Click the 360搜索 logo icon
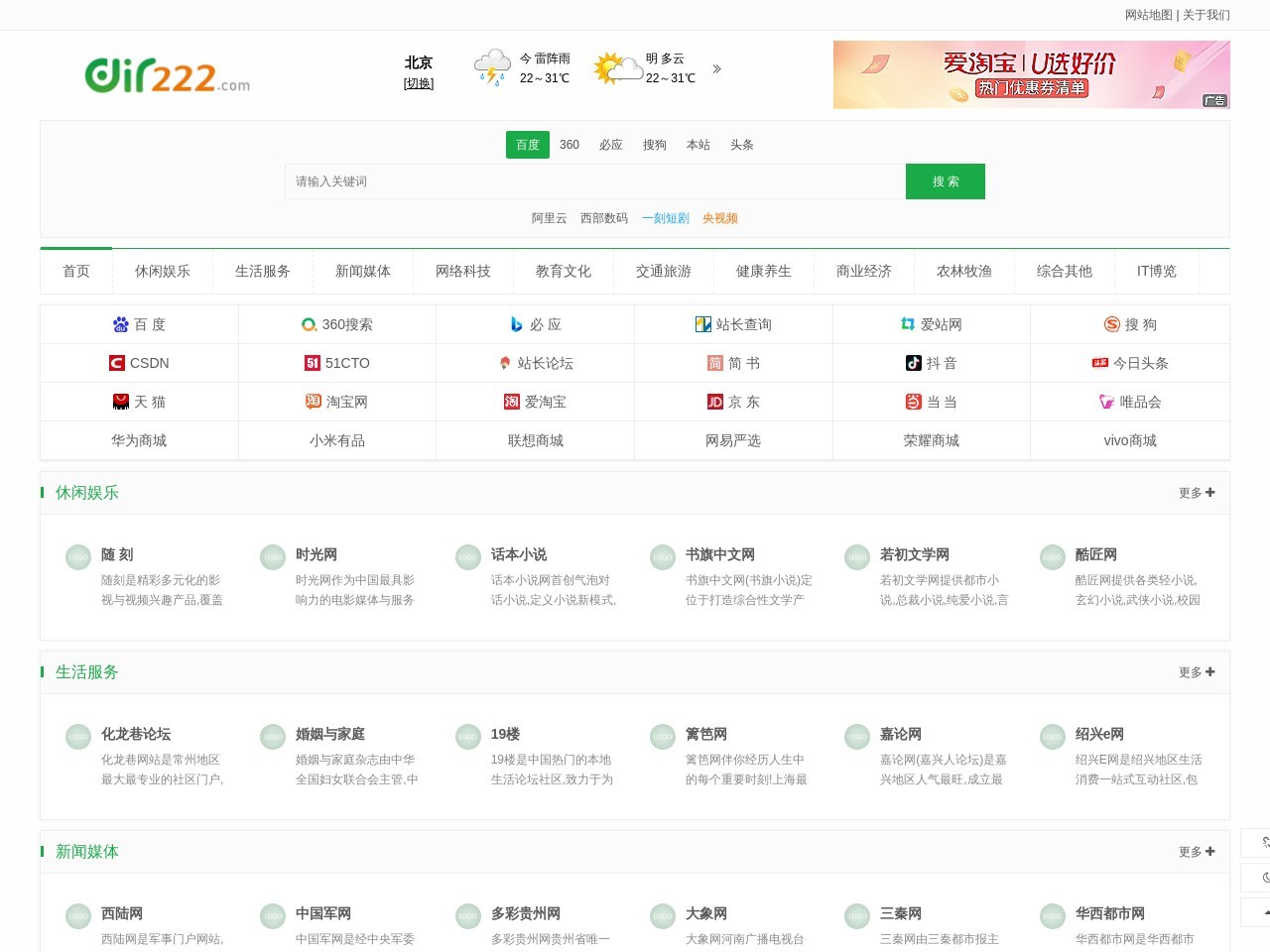 tap(310, 324)
